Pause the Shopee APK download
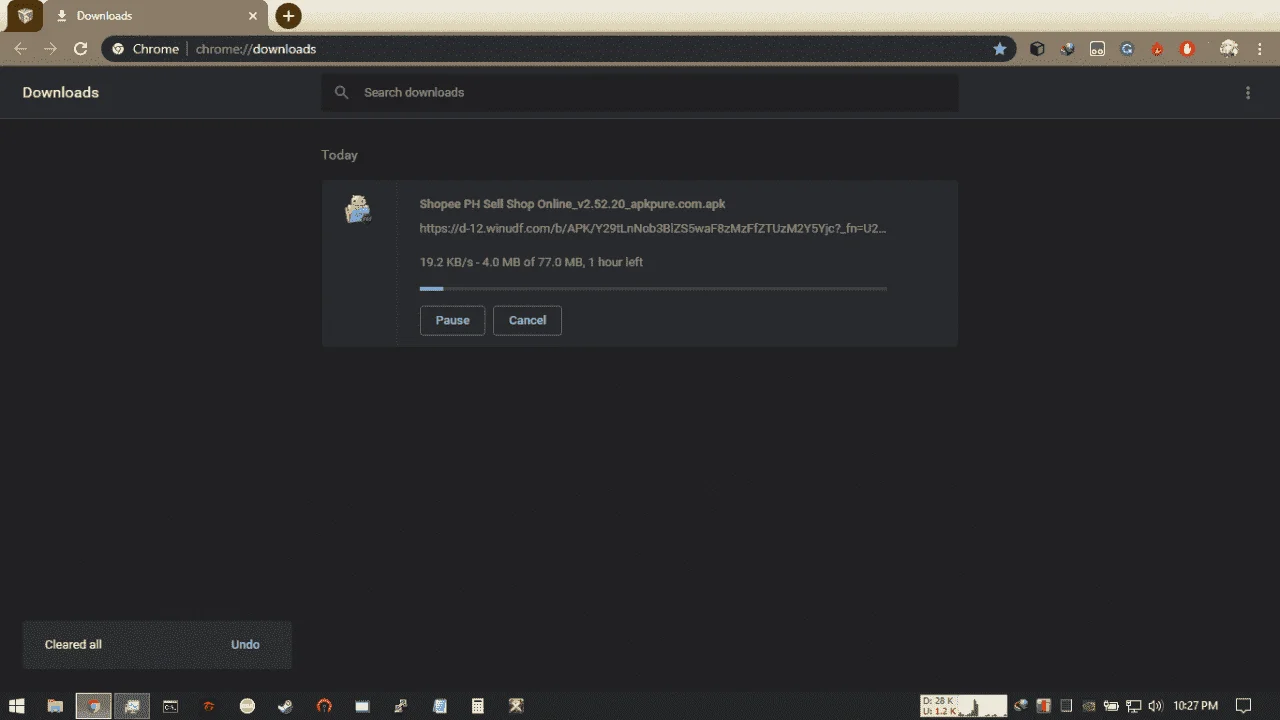 pos(452,320)
